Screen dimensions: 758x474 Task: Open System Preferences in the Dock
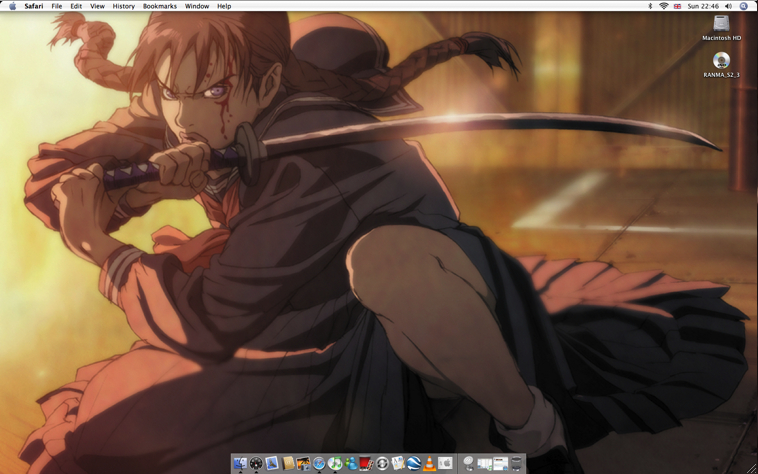click(x=445, y=463)
